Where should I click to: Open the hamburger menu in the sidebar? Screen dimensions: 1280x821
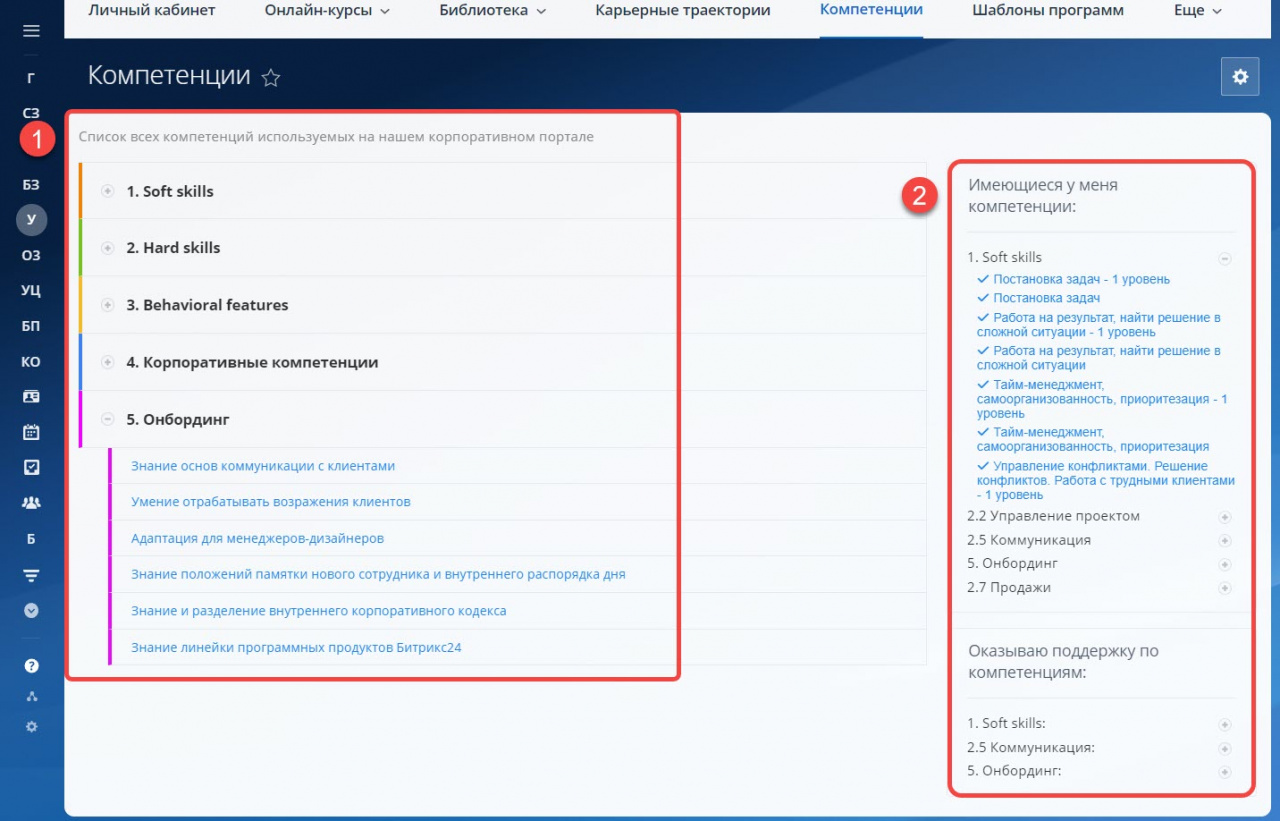point(31,31)
